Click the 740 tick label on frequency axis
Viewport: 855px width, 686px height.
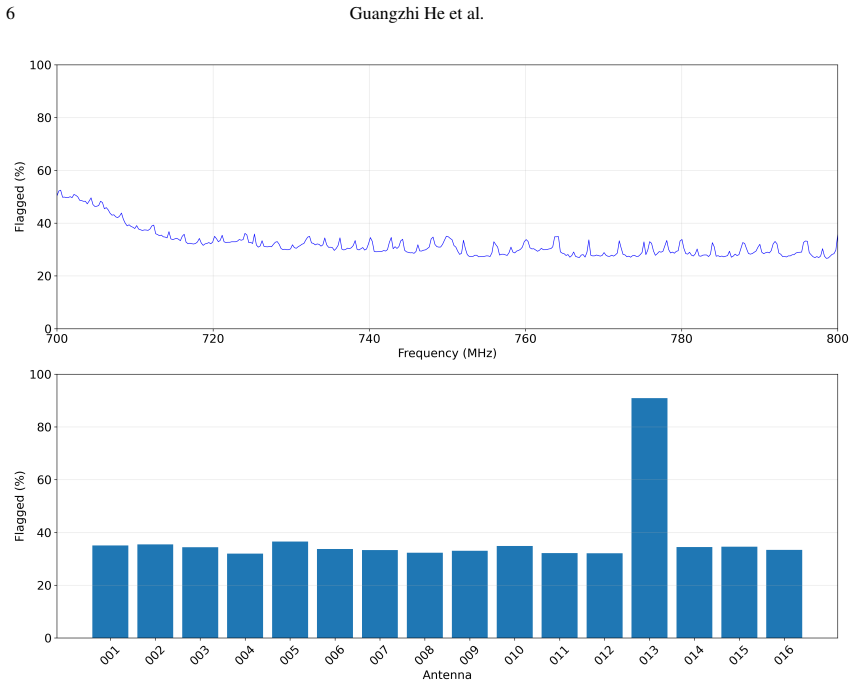pyautogui.click(x=369, y=339)
